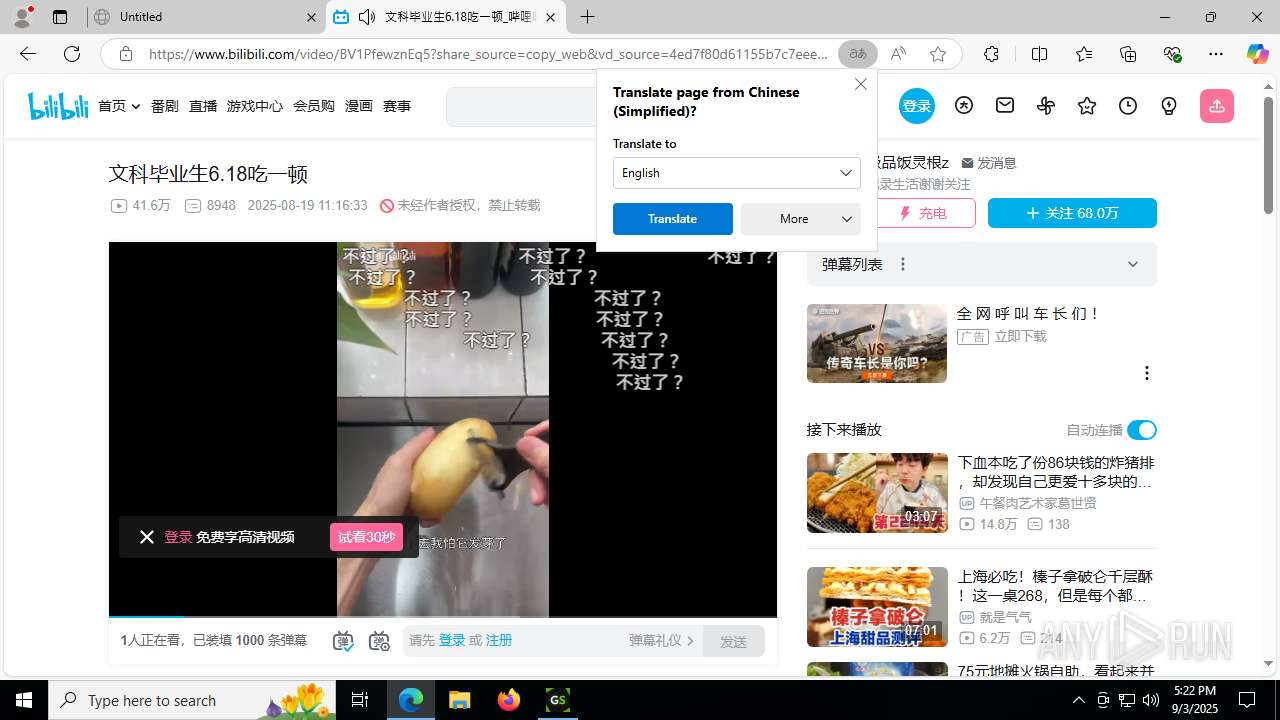
Task: Open the browser extensions puzzle icon
Action: pyautogui.click(x=991, y=54)
